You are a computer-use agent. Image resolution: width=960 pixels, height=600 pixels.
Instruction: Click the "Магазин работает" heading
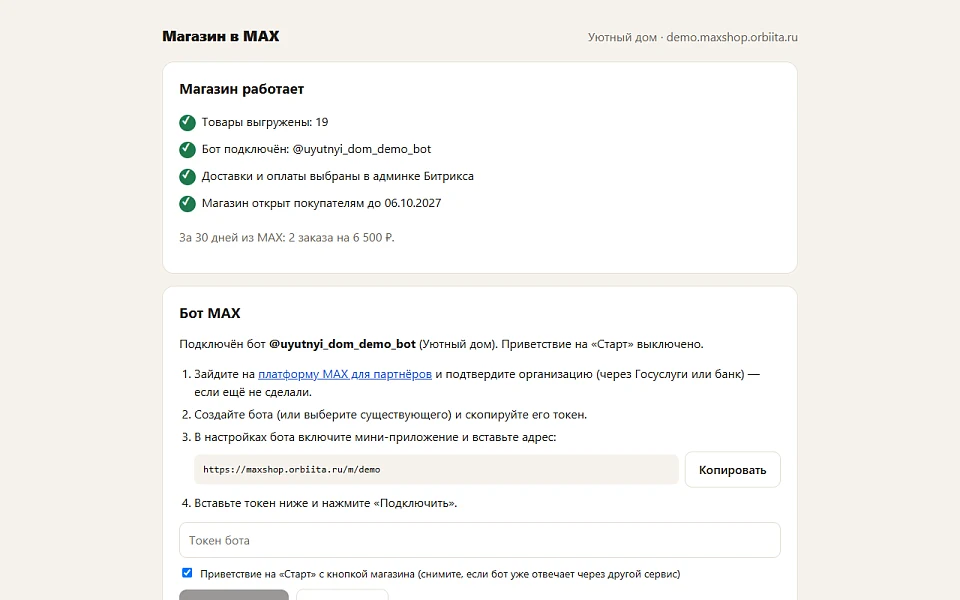coord(241,89)
